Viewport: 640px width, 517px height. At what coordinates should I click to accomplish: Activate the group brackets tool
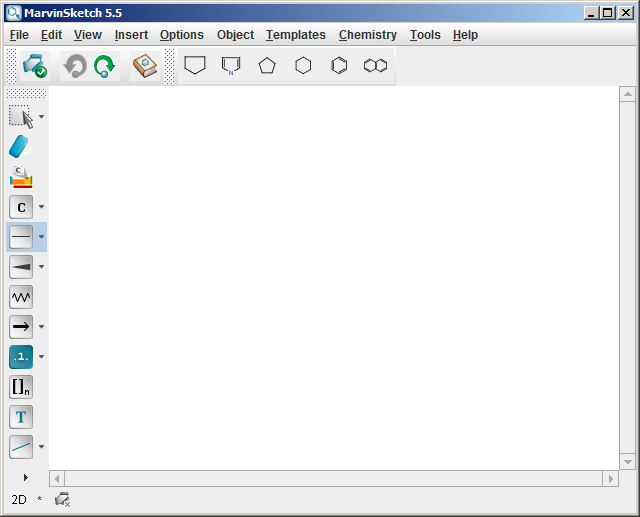click(x=20, y=387)
